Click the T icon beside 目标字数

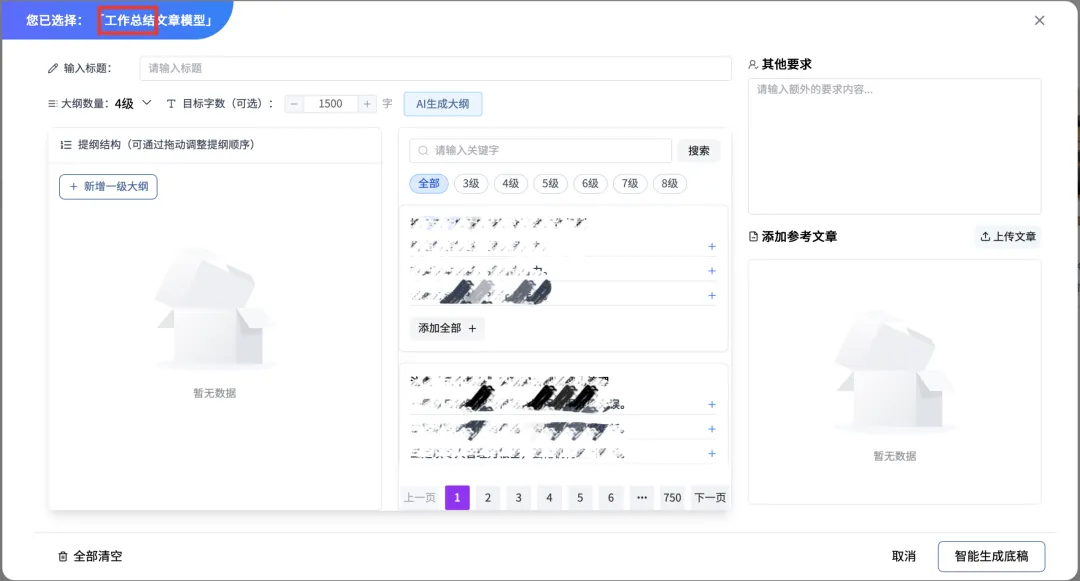click(171, 104)
